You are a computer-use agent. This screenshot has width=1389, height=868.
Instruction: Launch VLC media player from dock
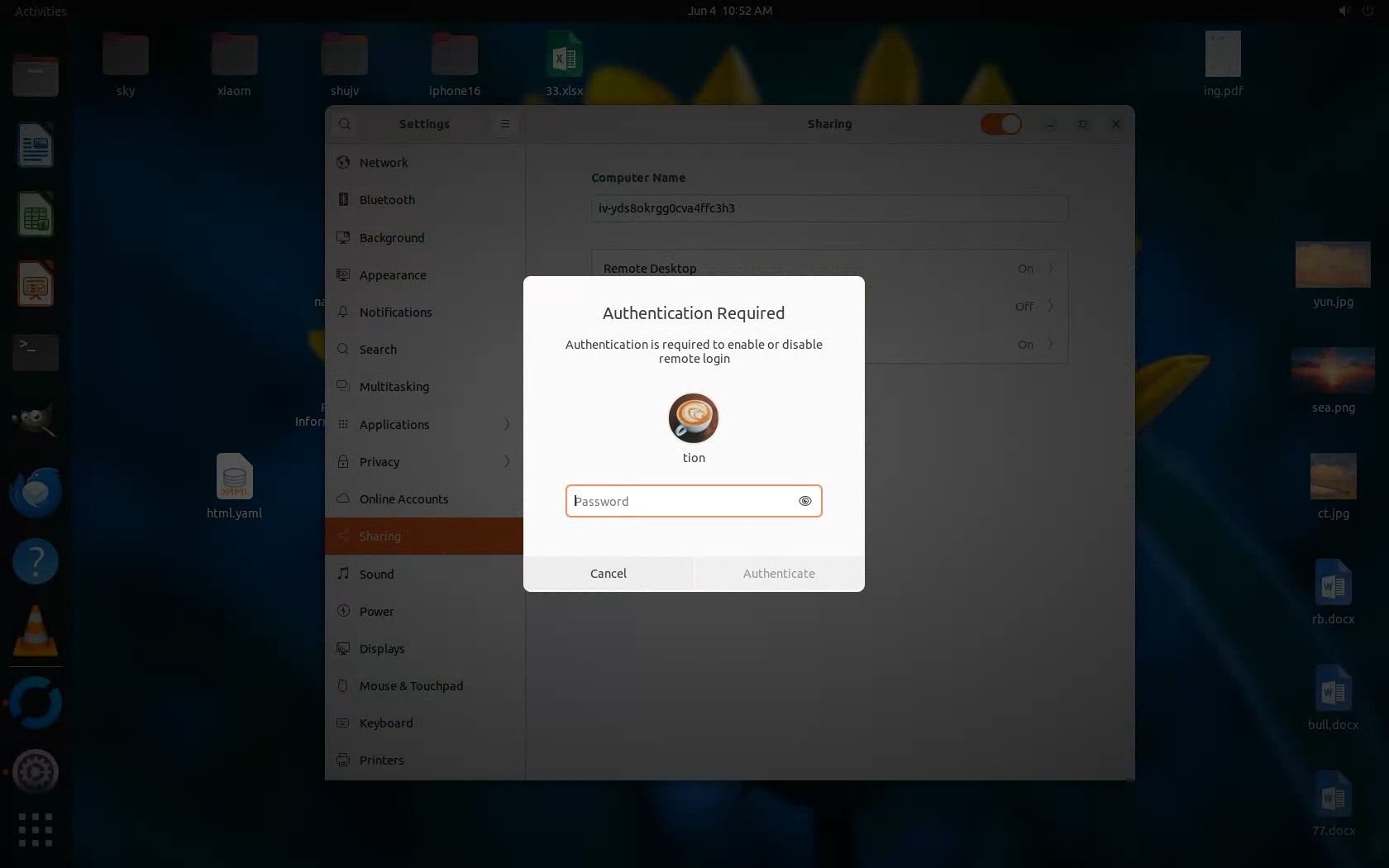pos(36,632)
